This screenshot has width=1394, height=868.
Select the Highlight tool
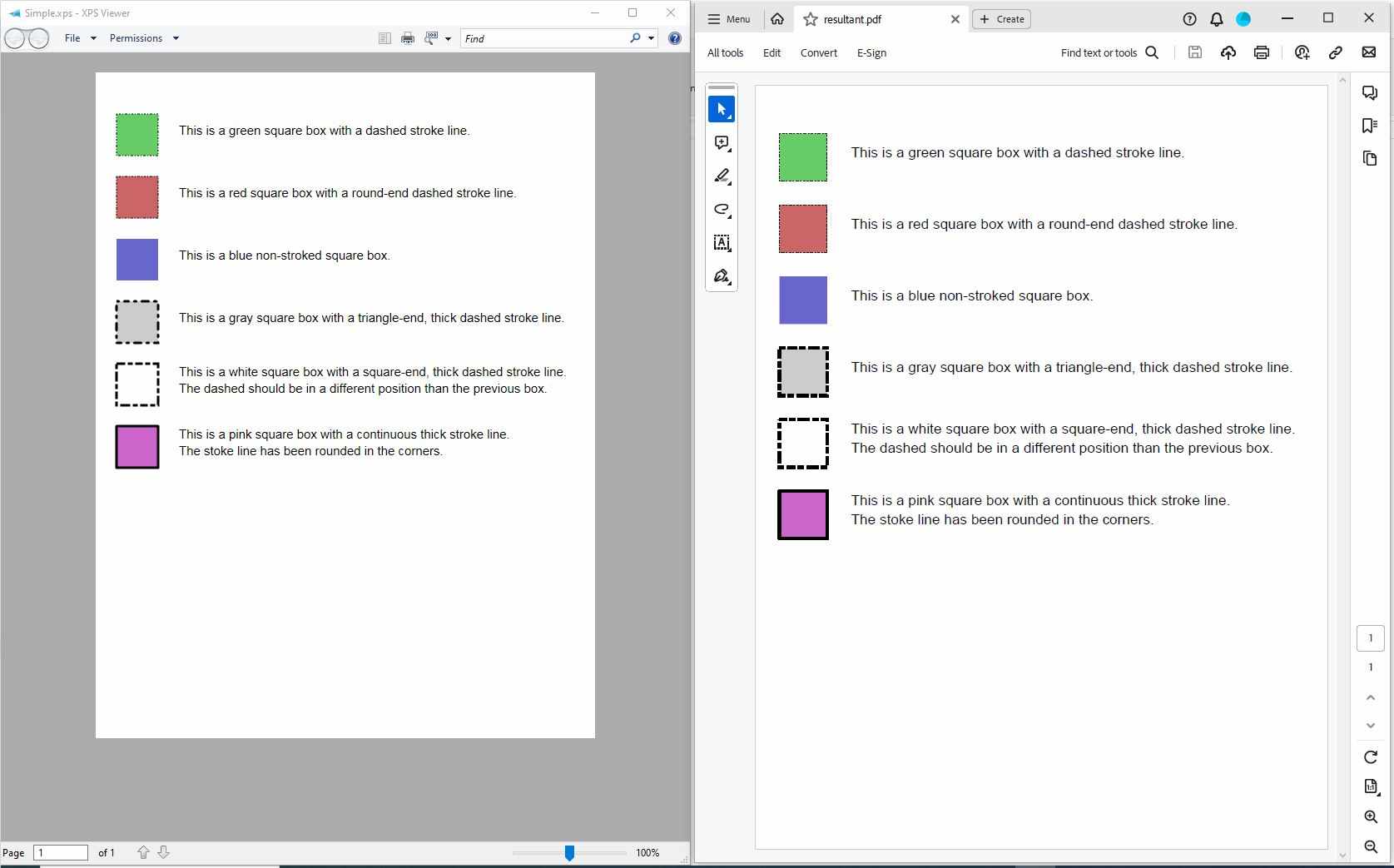tap(721, 176)
